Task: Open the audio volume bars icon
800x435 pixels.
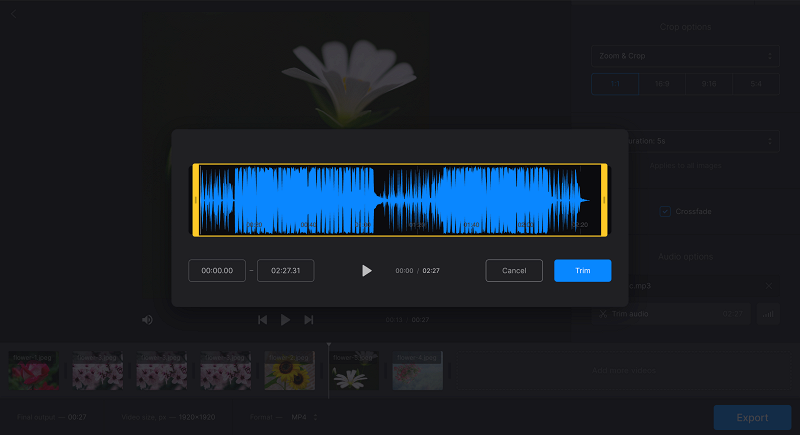Action: (x=768, y=314)
